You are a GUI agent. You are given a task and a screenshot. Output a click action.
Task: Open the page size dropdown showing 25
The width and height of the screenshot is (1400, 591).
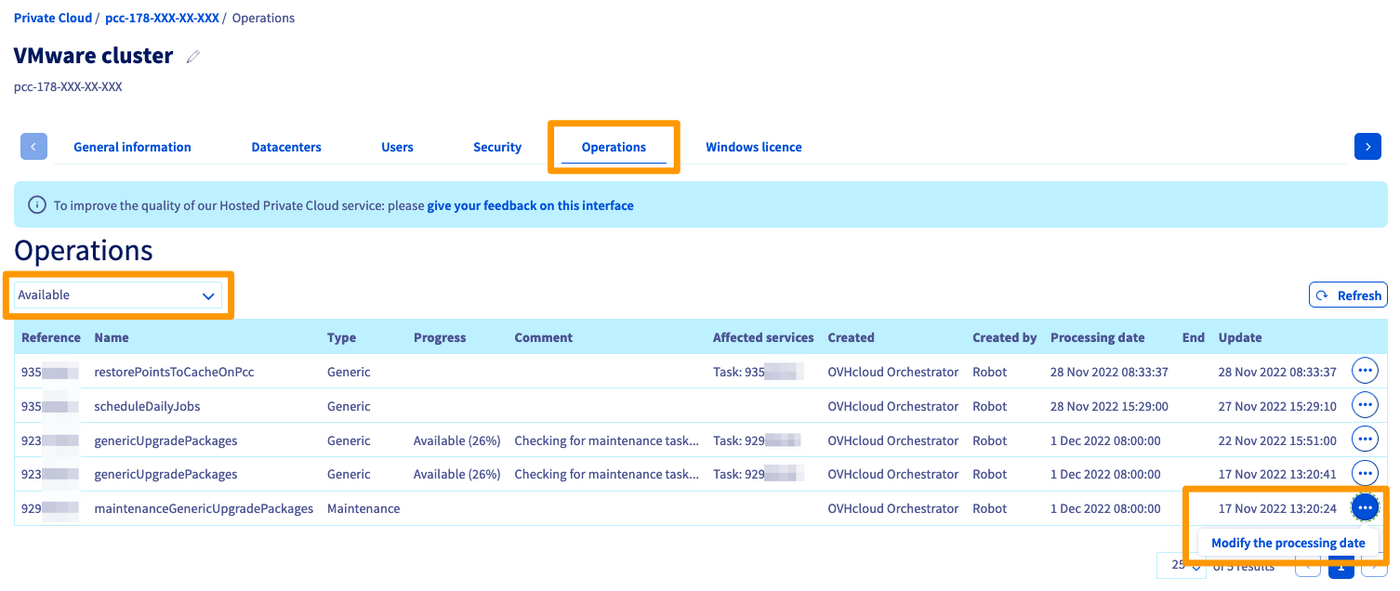pos(1180,566)
